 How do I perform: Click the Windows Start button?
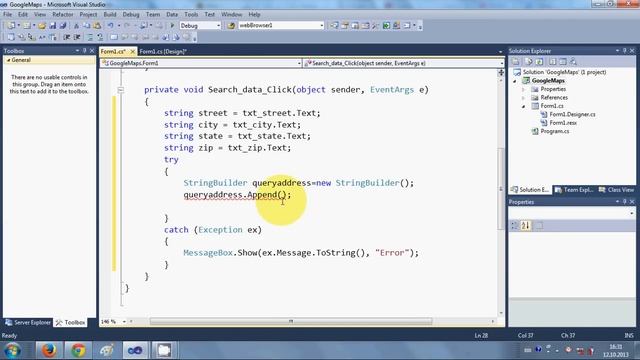click(x=13, y=351)
